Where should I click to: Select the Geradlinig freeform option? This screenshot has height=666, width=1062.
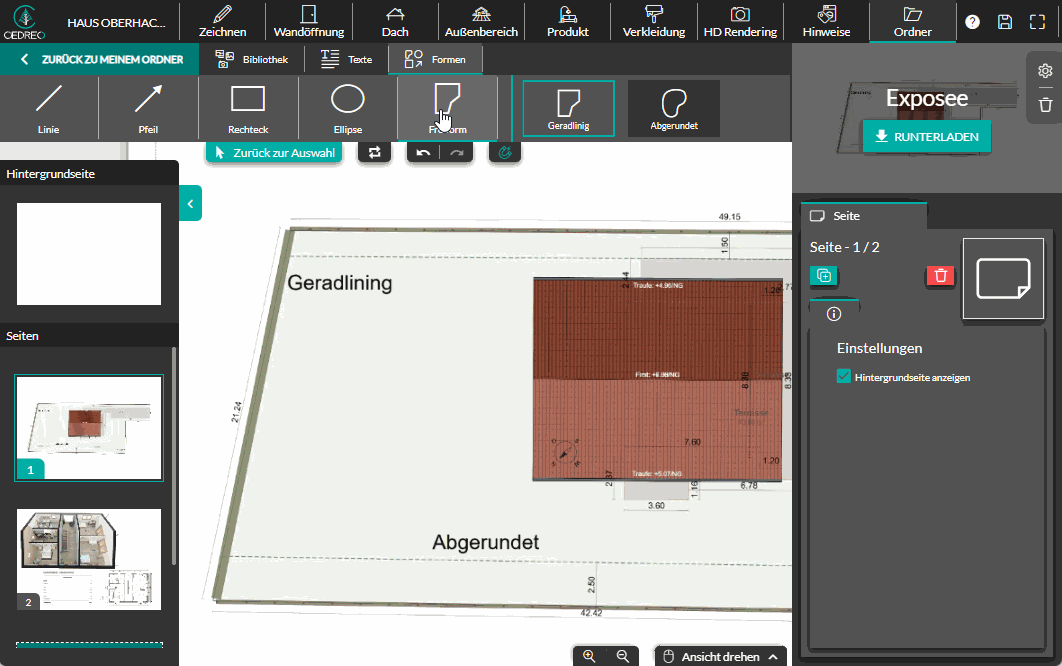click(568, 108)
